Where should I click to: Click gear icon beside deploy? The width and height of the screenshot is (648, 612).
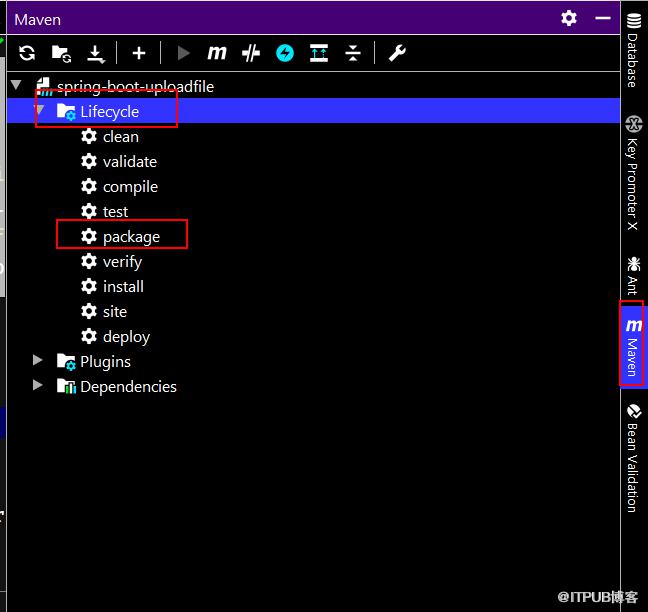point(89,336)
